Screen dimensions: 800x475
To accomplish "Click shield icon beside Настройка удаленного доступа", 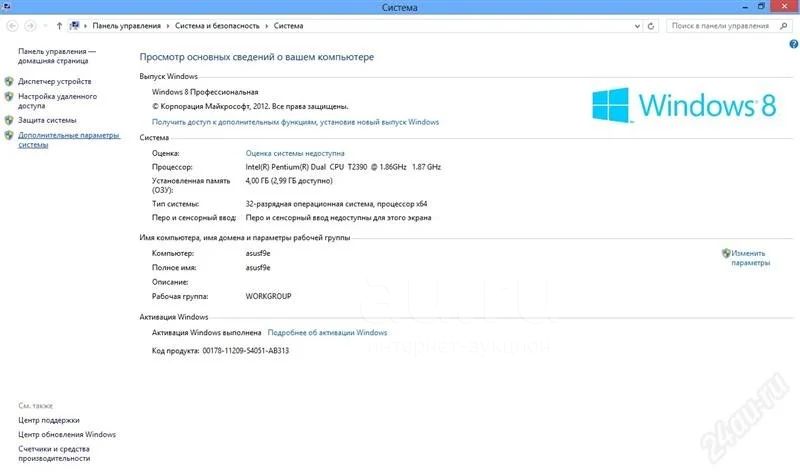I will [x=9, y=96].
